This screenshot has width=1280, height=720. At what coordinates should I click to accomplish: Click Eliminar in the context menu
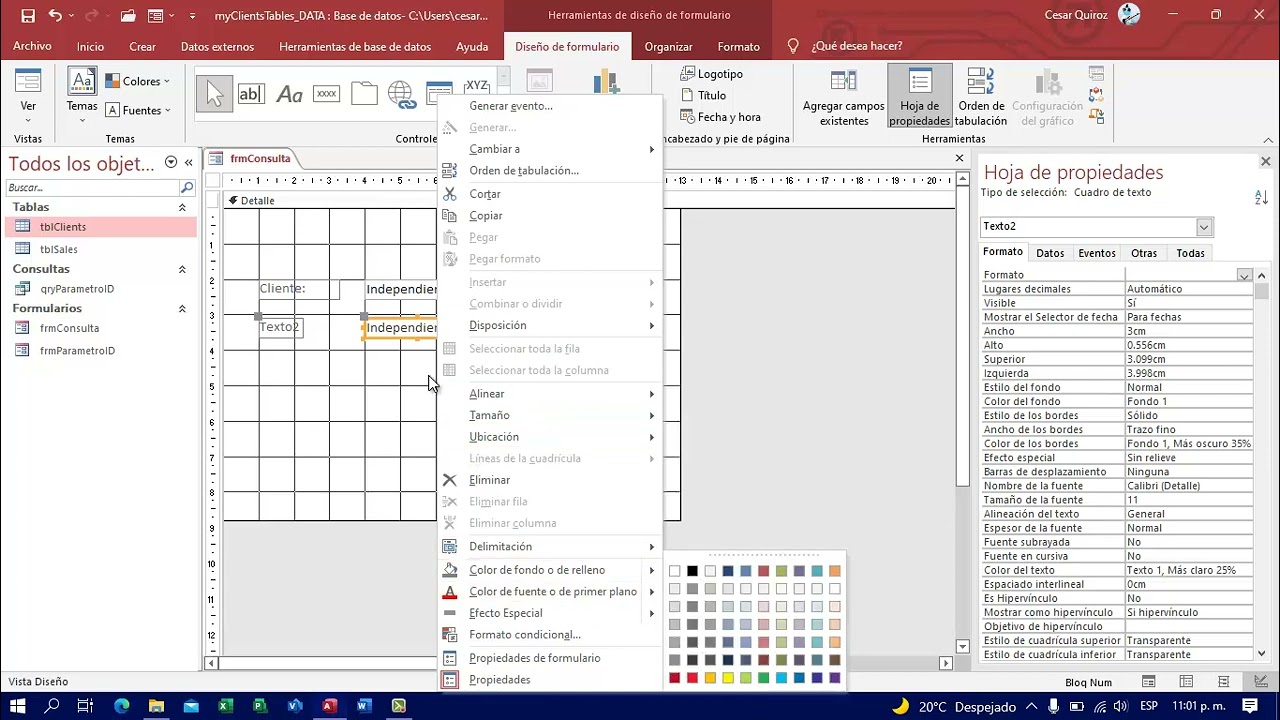[x=550, y=480]
